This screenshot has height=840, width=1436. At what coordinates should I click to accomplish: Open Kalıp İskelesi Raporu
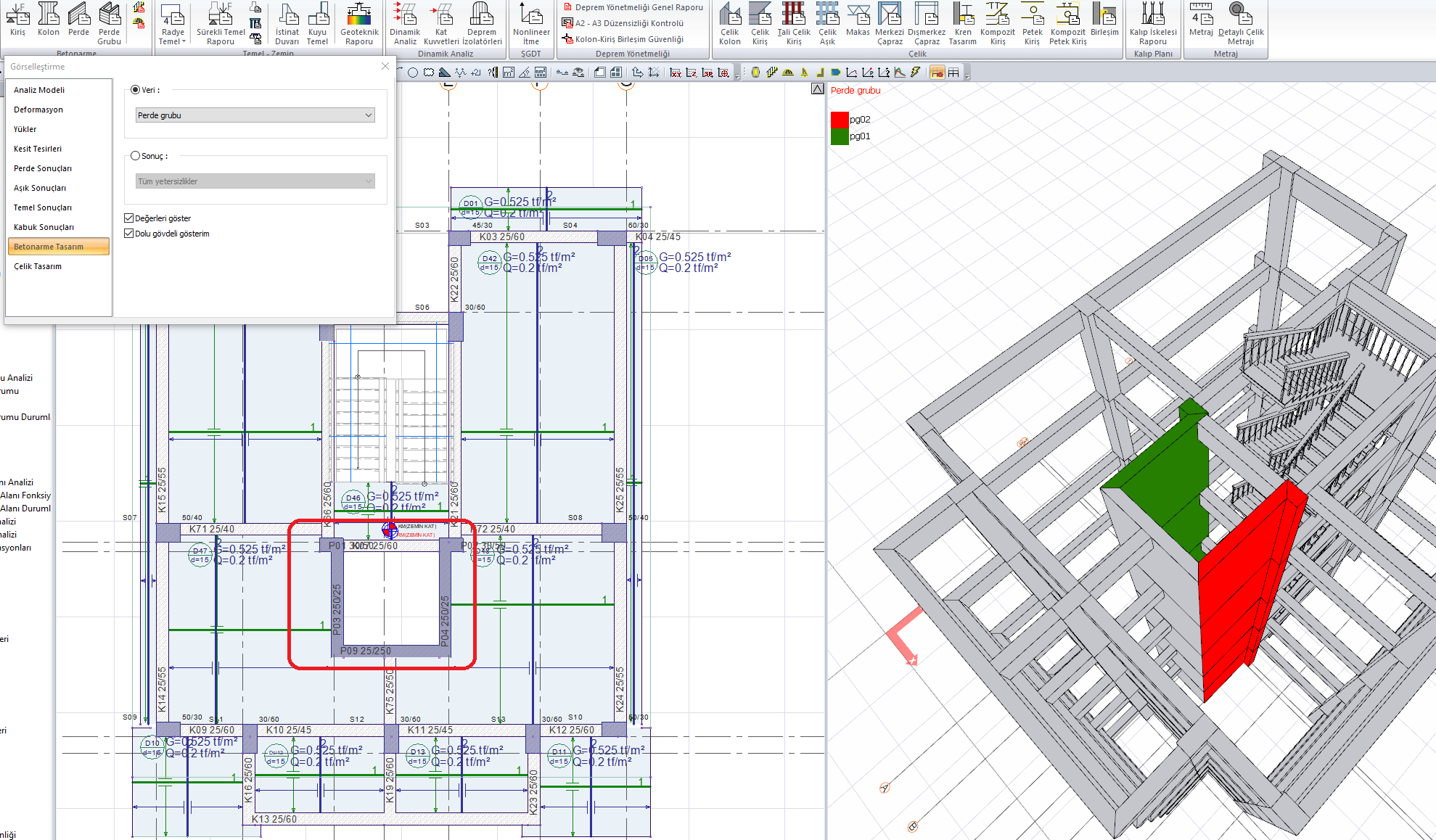point(1153,23)
